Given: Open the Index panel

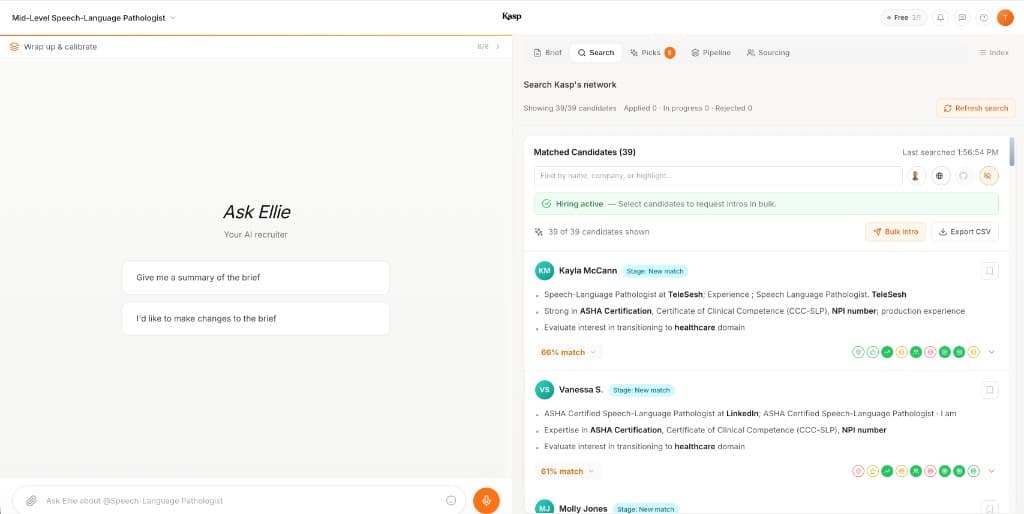Looking at the screenshot, I should [x=993, y=52].
